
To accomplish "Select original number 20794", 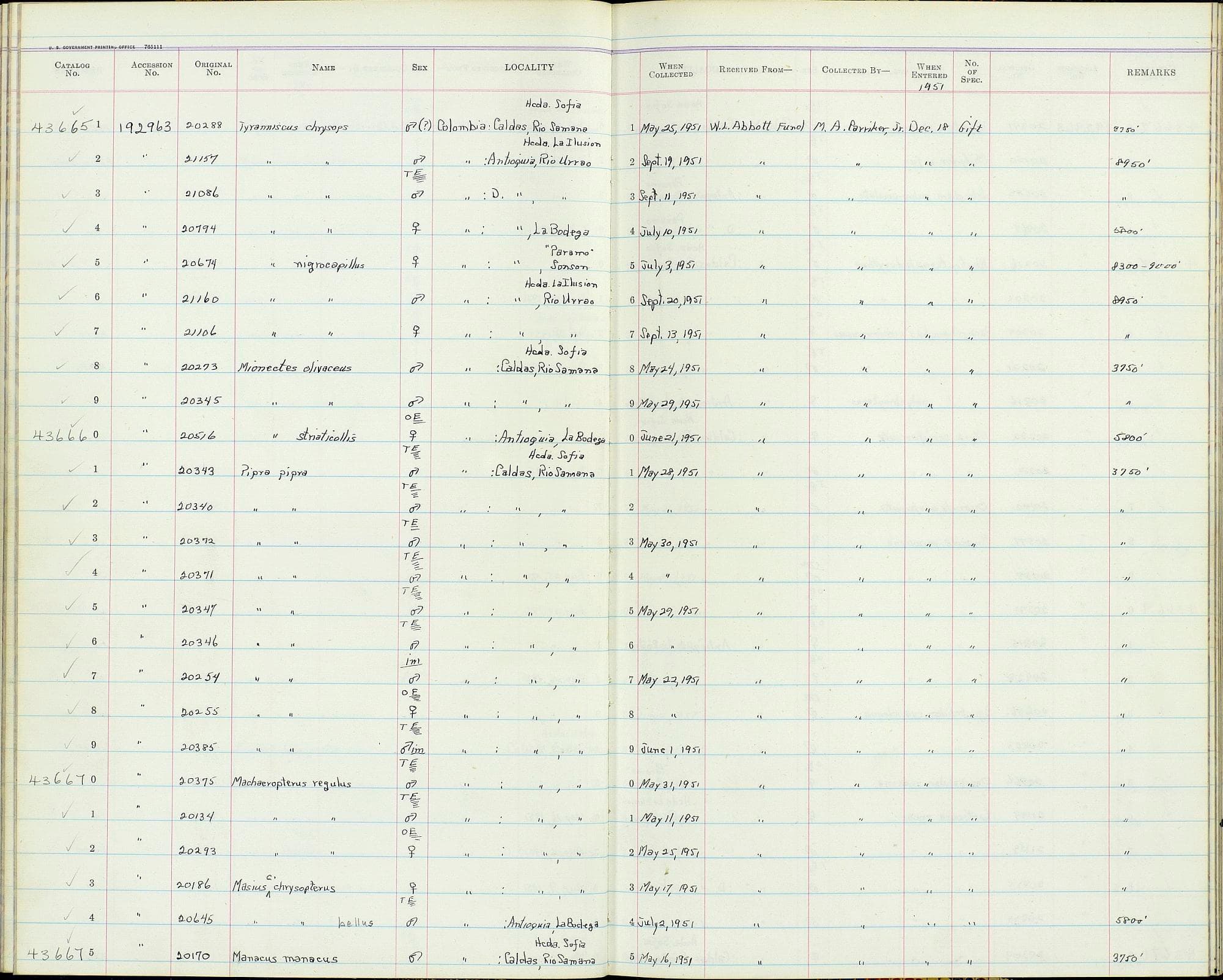I will [199, 229].
